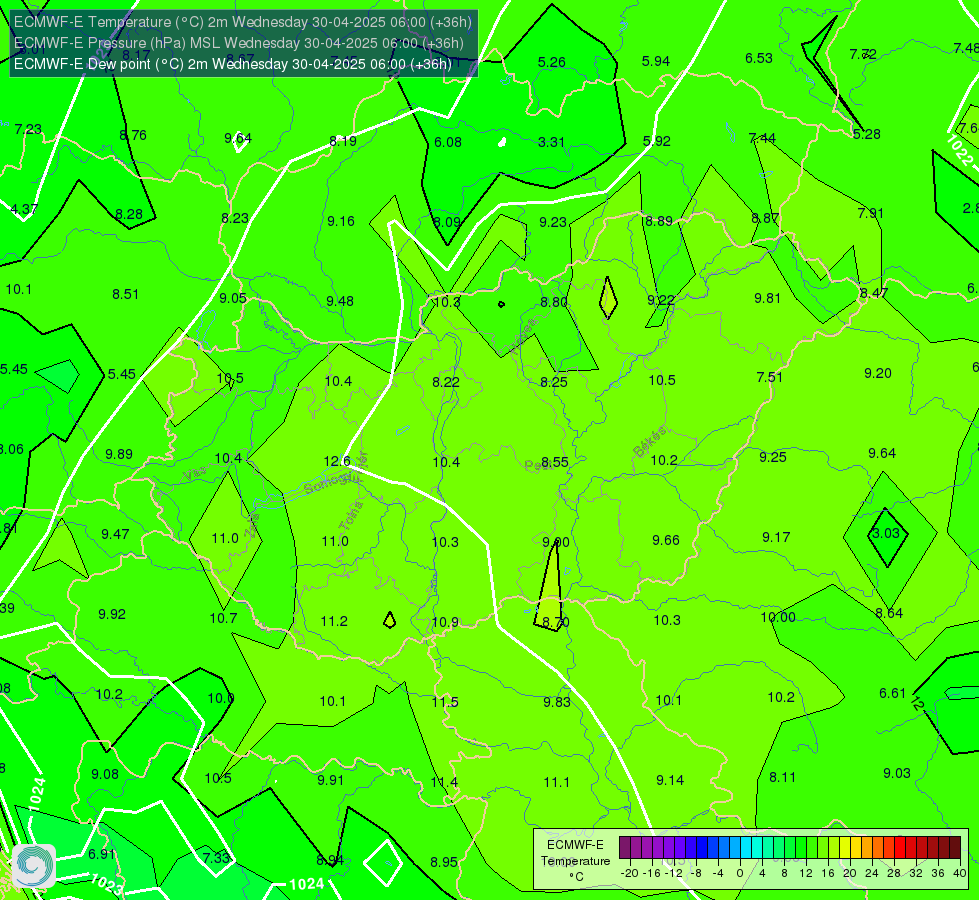This screenshot has height=900, width=979.
Task: Click the 6.61 temperature value
Action: click(892, 693)
